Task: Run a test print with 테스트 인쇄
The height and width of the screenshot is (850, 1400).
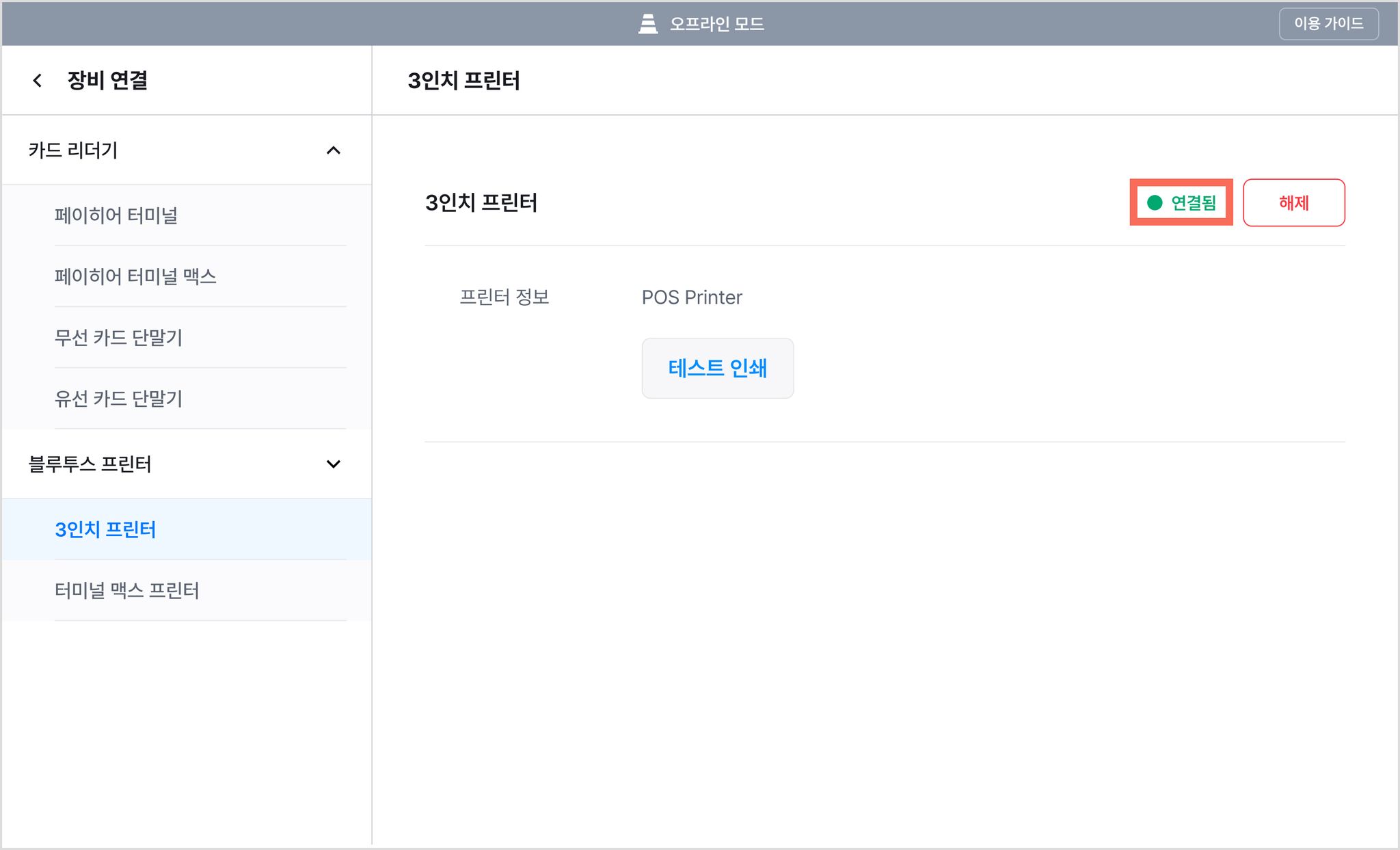Action: point(717,368)
